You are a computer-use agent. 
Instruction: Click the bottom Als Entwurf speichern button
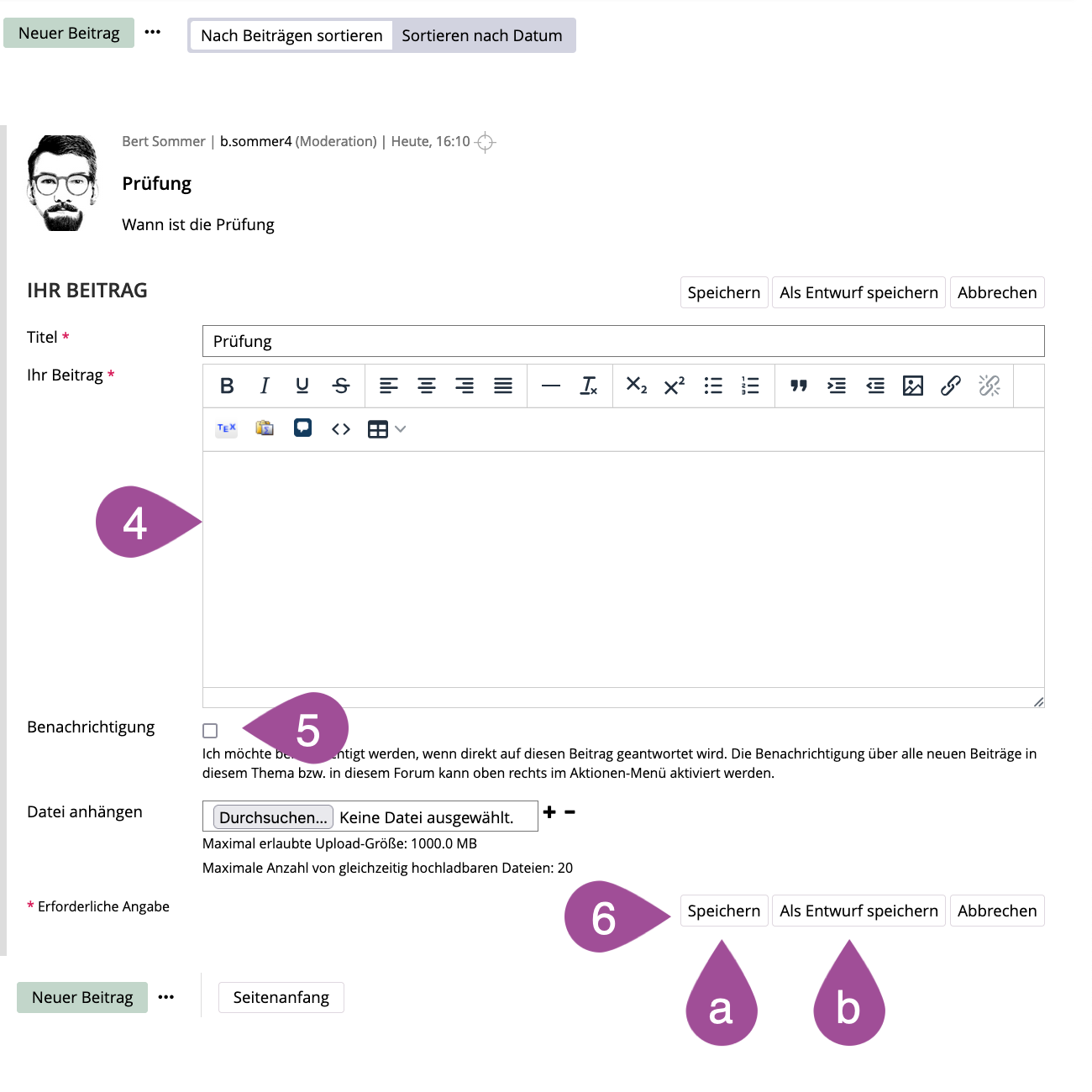(x=858, y=911)
